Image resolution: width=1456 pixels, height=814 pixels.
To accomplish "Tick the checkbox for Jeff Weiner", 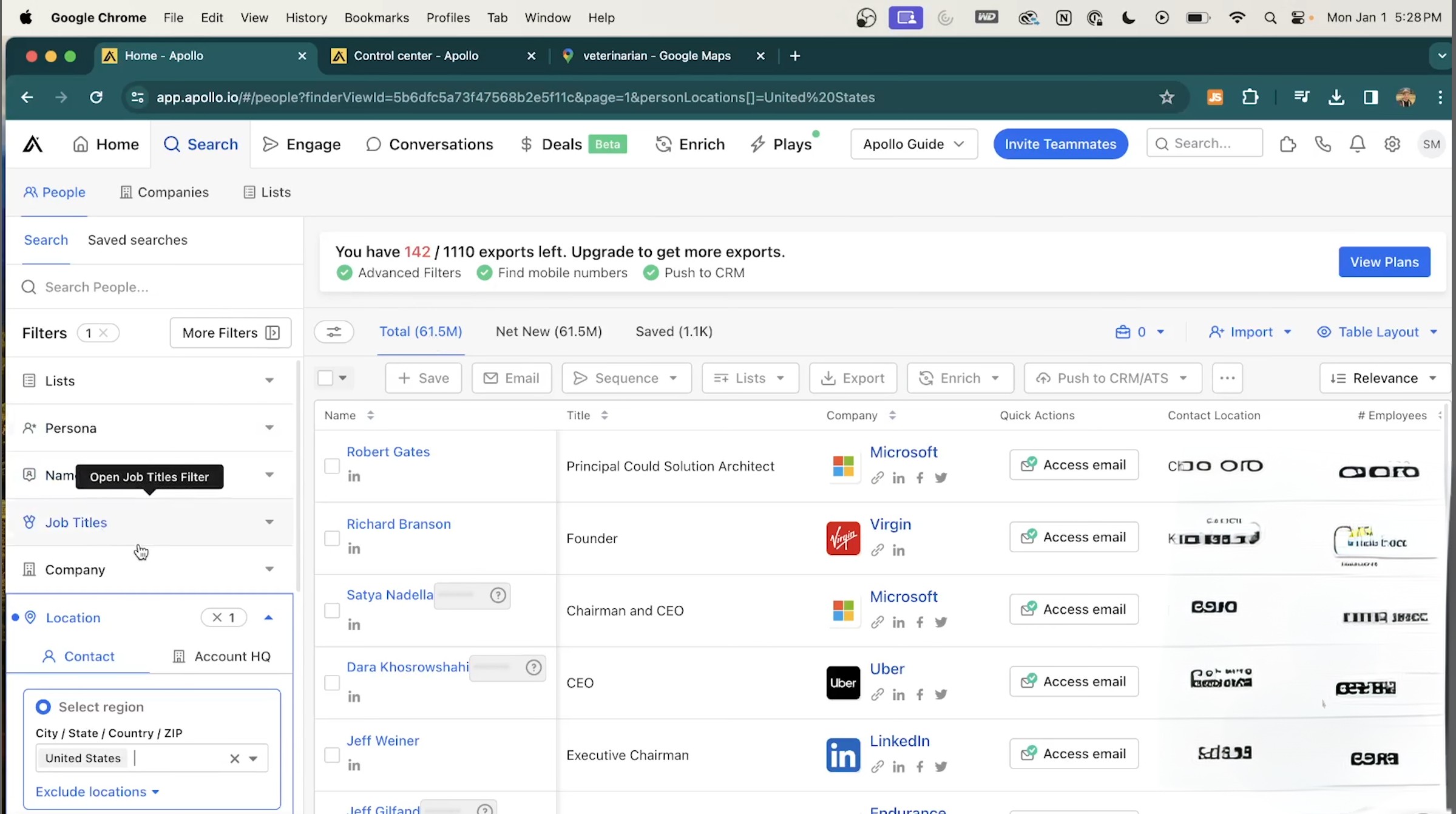I will (332, 755).
